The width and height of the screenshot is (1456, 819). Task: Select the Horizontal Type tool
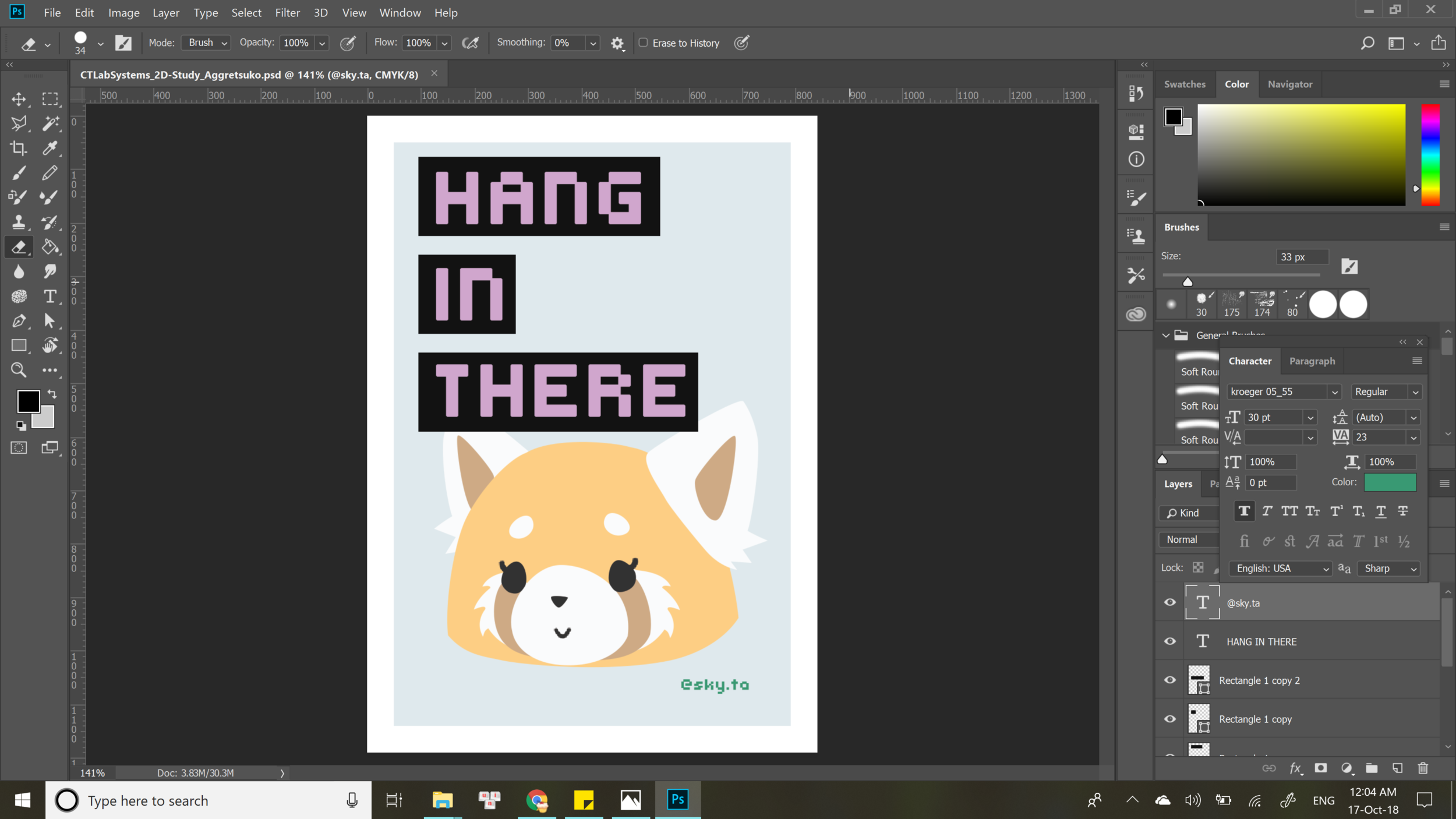(x=50, y=296)
